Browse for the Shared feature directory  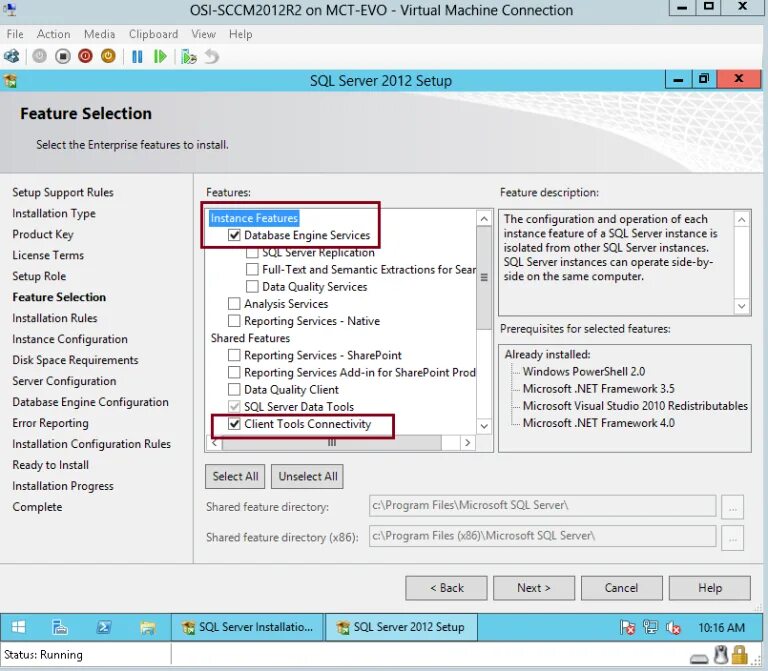point(733,507)
